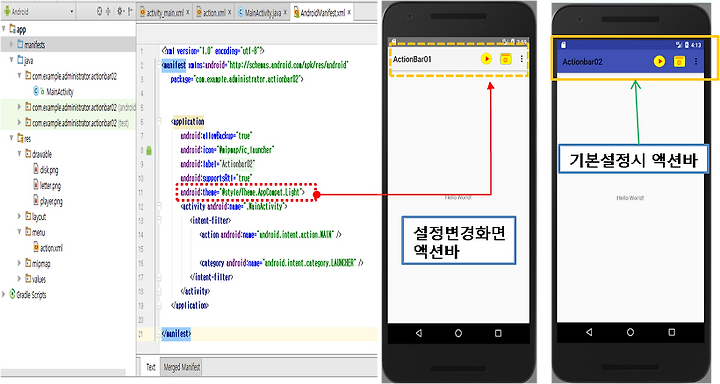Click the android:supportsRtl="true" line
This screenshot has width=720, height=384.
pos(216,178)
